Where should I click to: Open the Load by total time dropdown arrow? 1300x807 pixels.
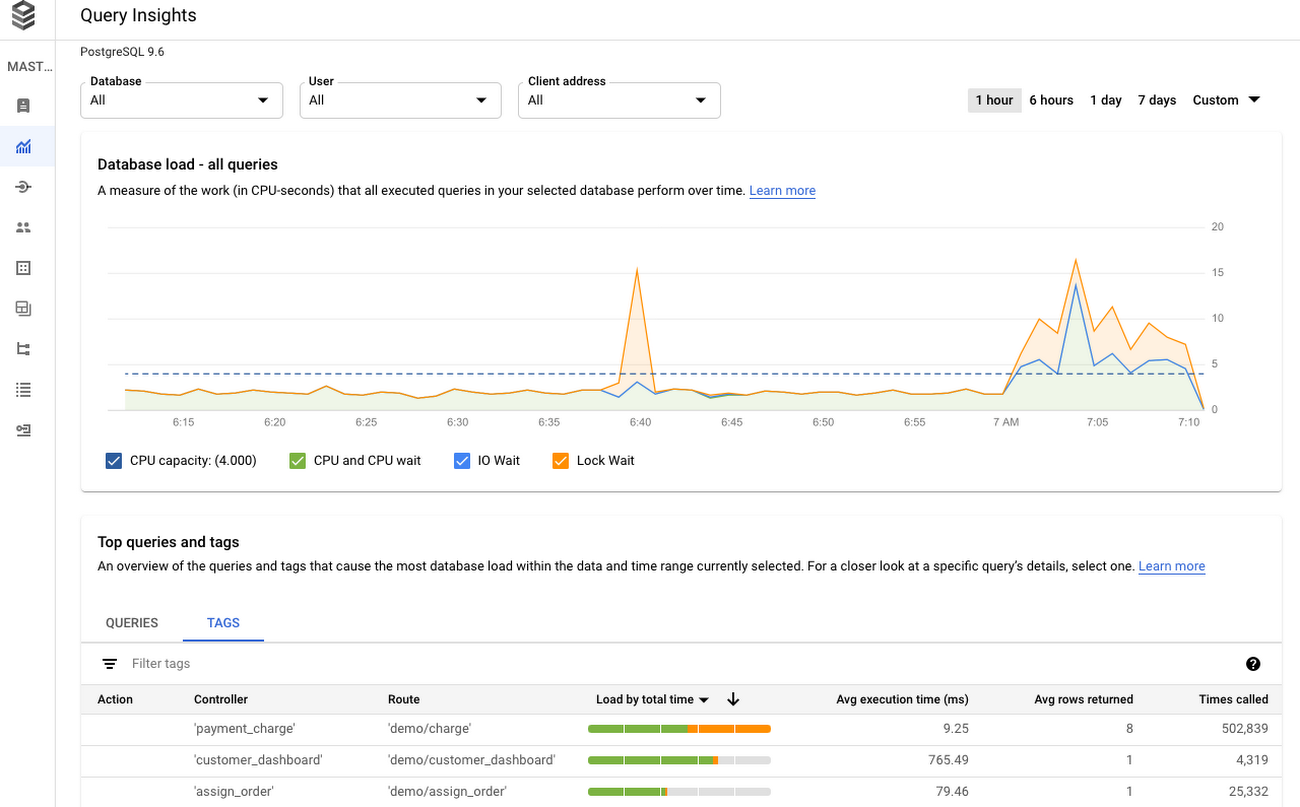704,700
